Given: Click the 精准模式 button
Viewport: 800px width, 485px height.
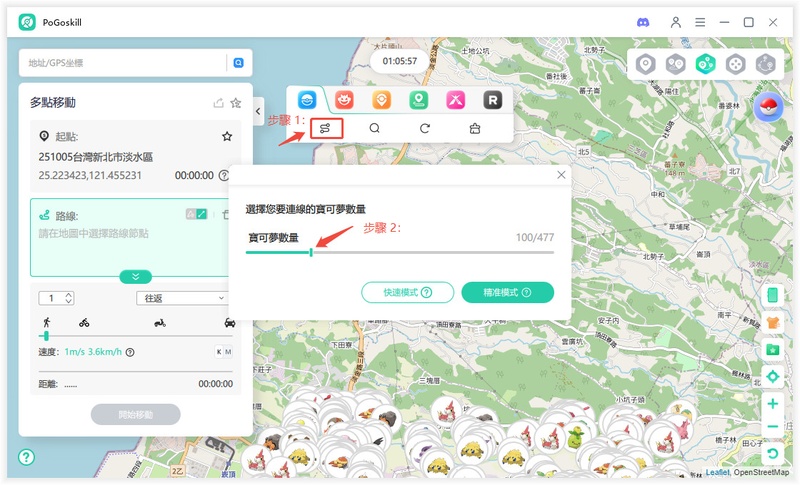Looking at the screenshot, I should pyautogui.click(x=507, y=292).
